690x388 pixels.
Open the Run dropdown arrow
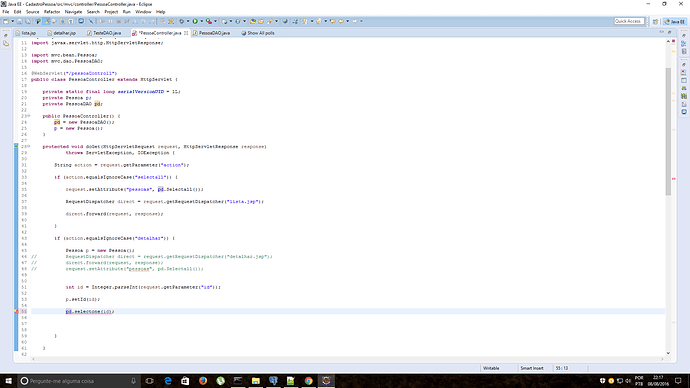click(x=202, y=21)
